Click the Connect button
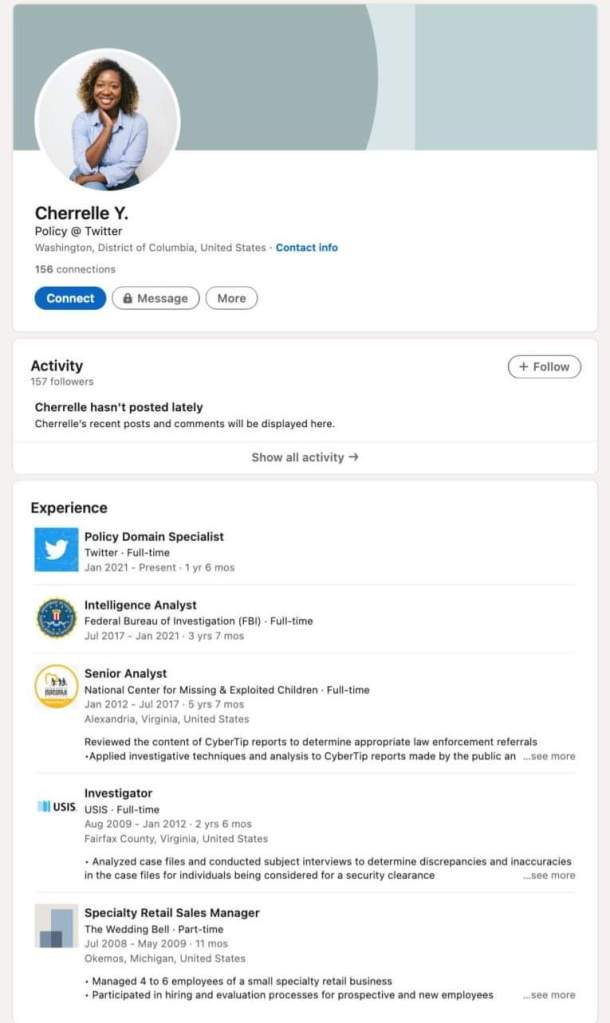Screen dimensions: 610x1023 70,298
